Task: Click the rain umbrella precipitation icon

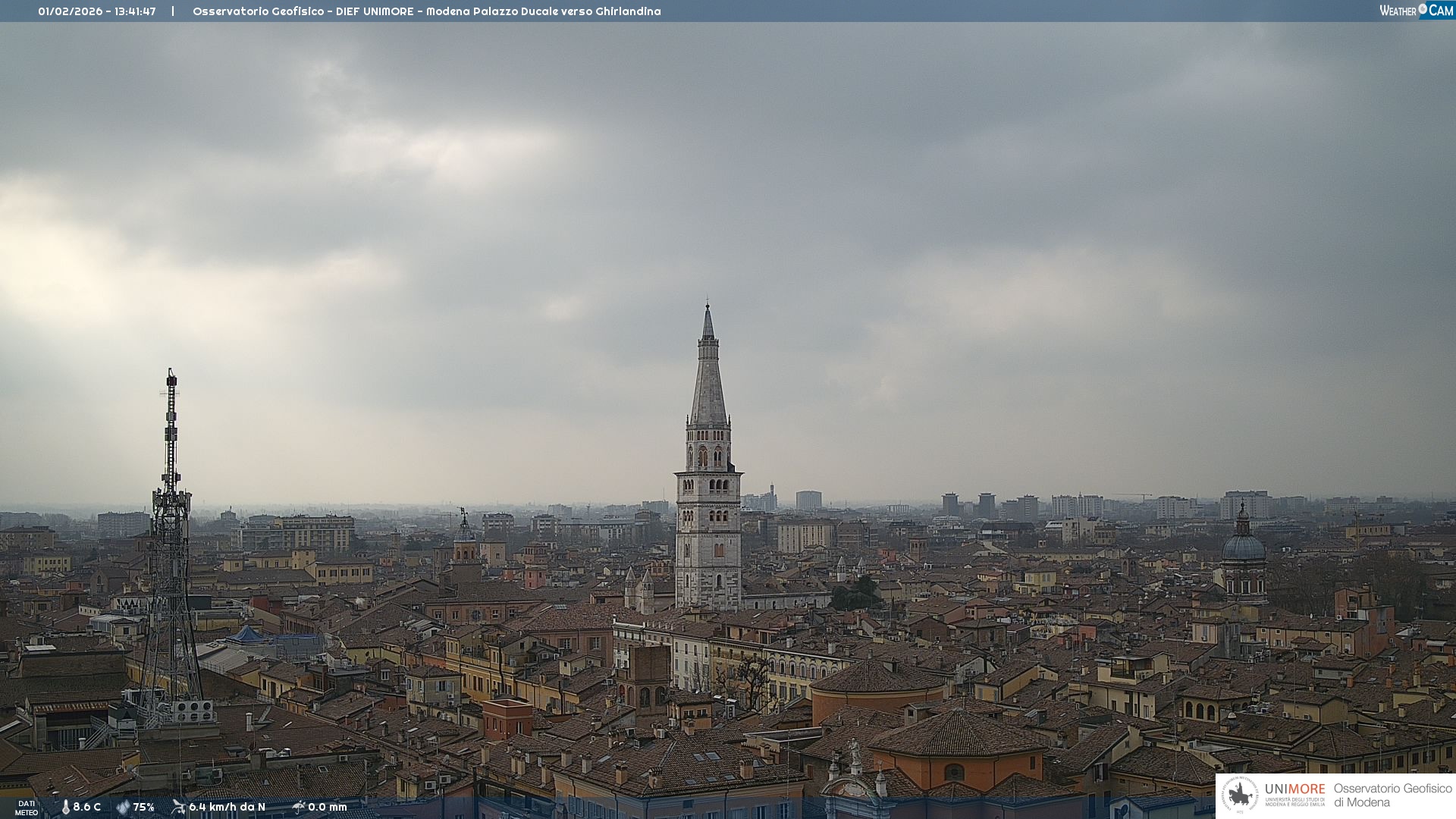Action: coord(298,807)
